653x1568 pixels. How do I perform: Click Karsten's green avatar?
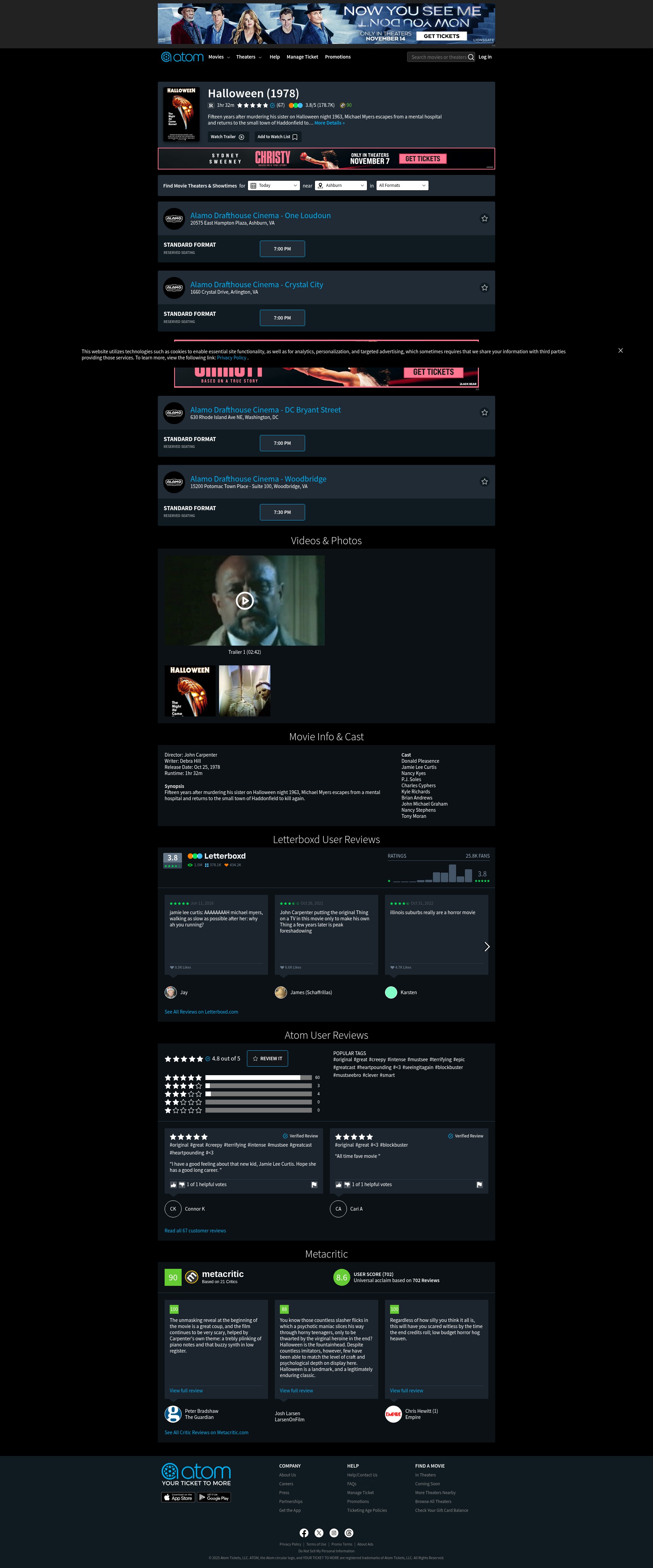pos(391,993)
